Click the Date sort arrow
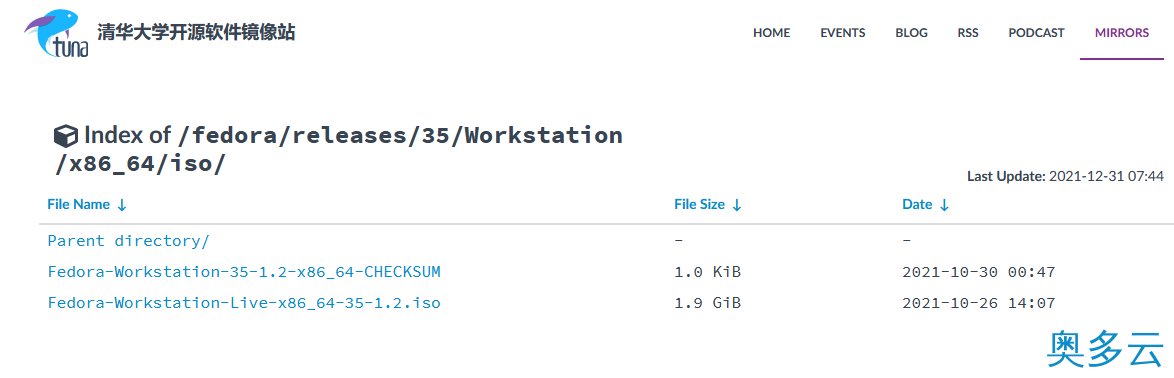 [x=944, y=205]
